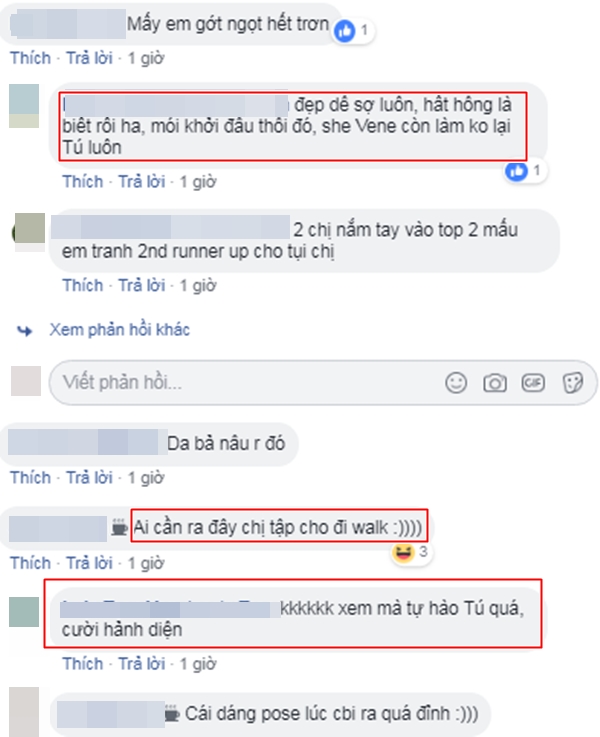Insert a GIF in reply
Screen dimensions: 600x737
tap(533, 383)
